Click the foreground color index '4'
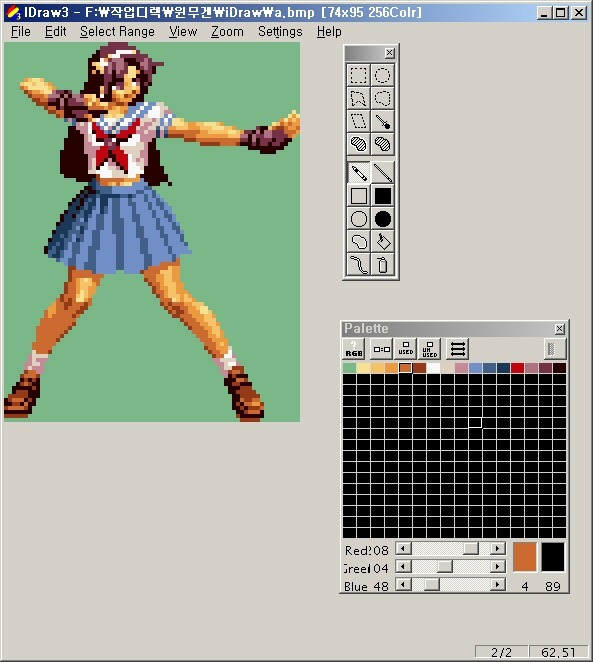Screen dimensions: 593x662 525,586
